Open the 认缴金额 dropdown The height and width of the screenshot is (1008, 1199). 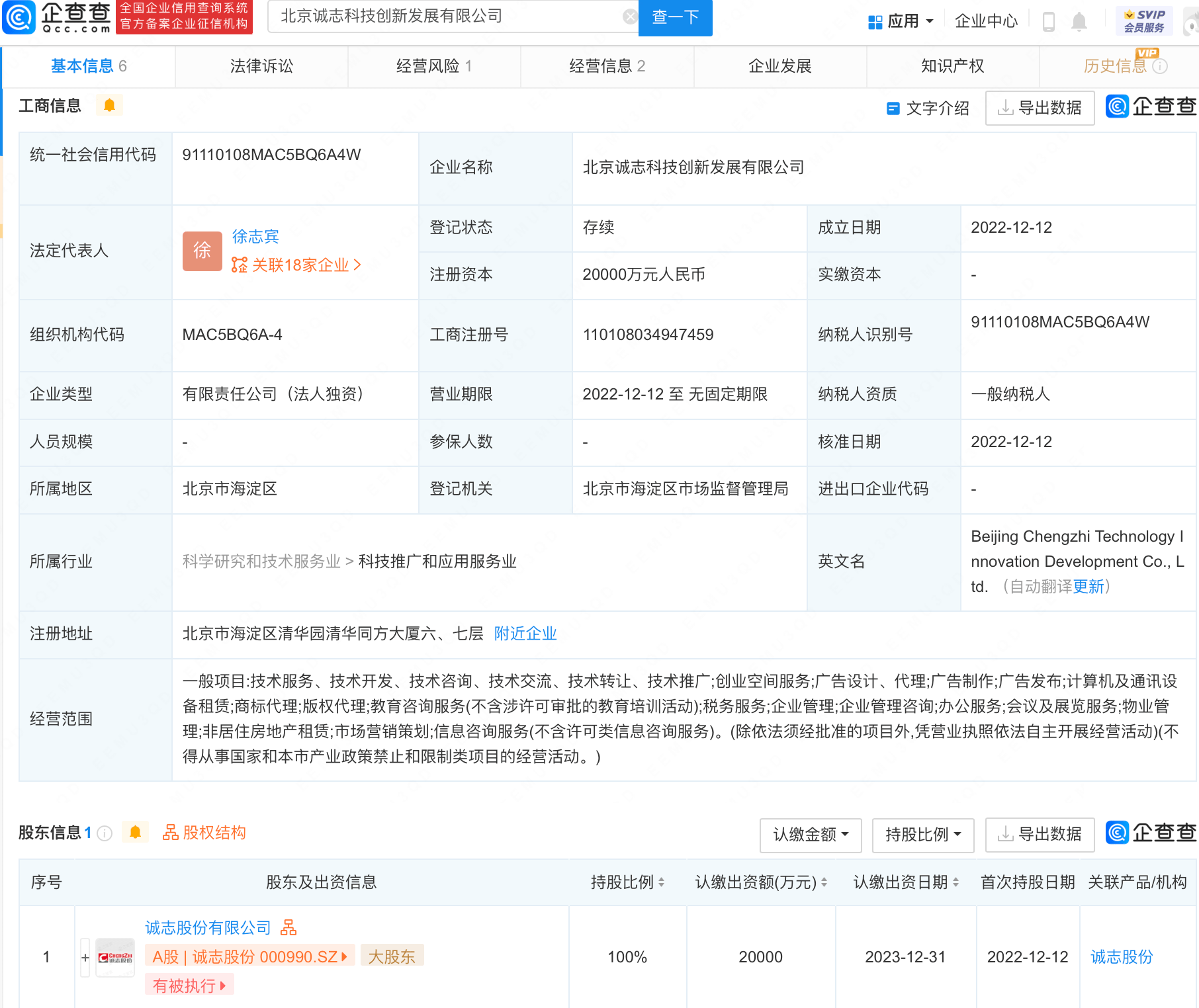click(811, 835)
